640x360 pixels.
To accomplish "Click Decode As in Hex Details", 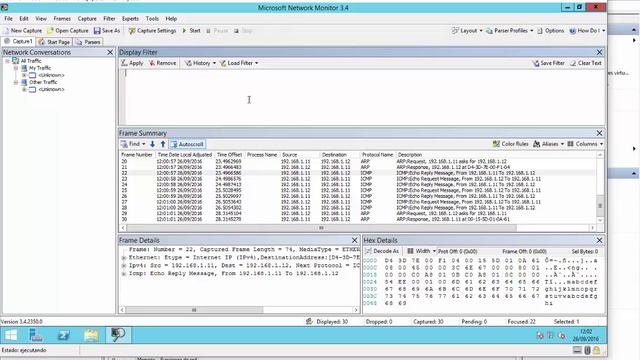I will pos(382,251).
